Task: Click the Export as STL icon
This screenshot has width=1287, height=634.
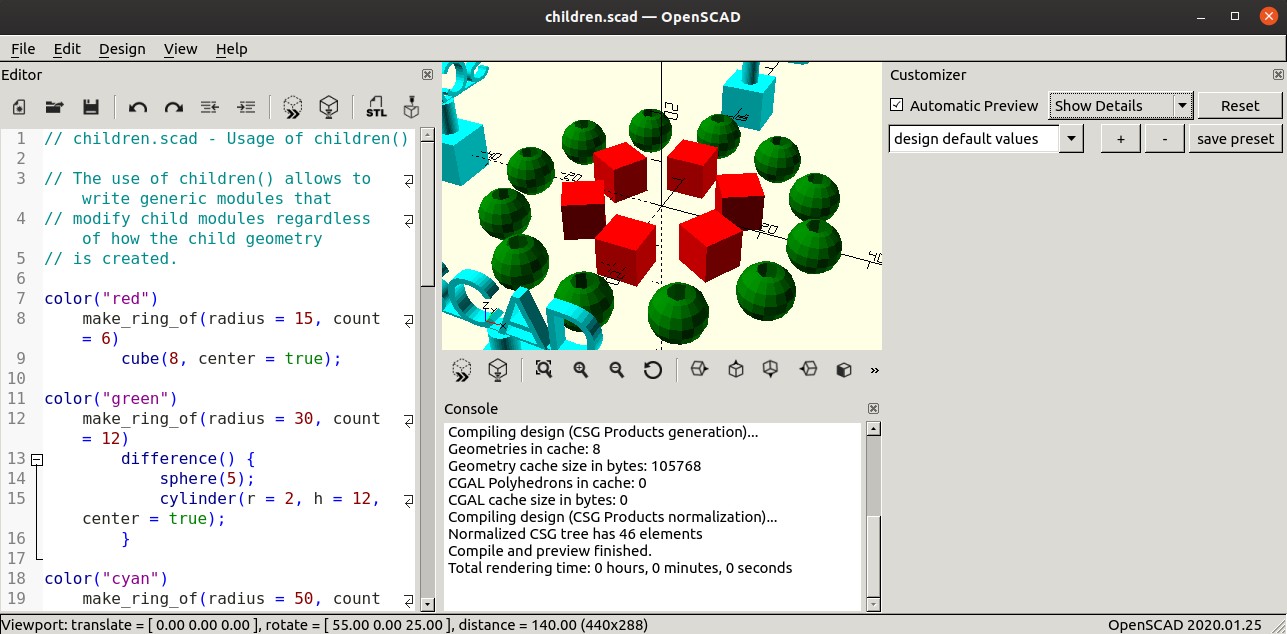Action: pyautogui.click(x=376, y=107)
